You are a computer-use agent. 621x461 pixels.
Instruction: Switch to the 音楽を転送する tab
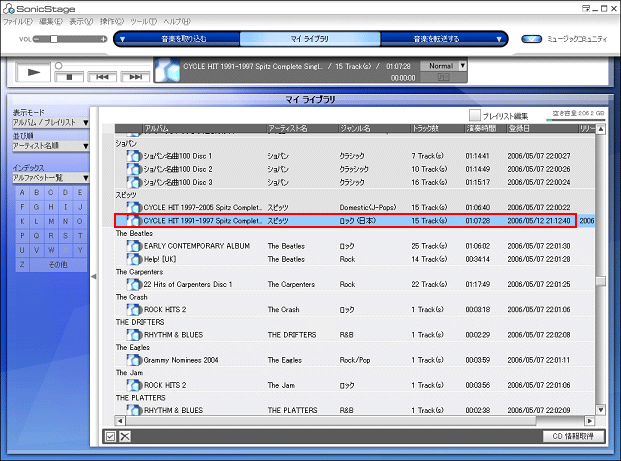436,39
